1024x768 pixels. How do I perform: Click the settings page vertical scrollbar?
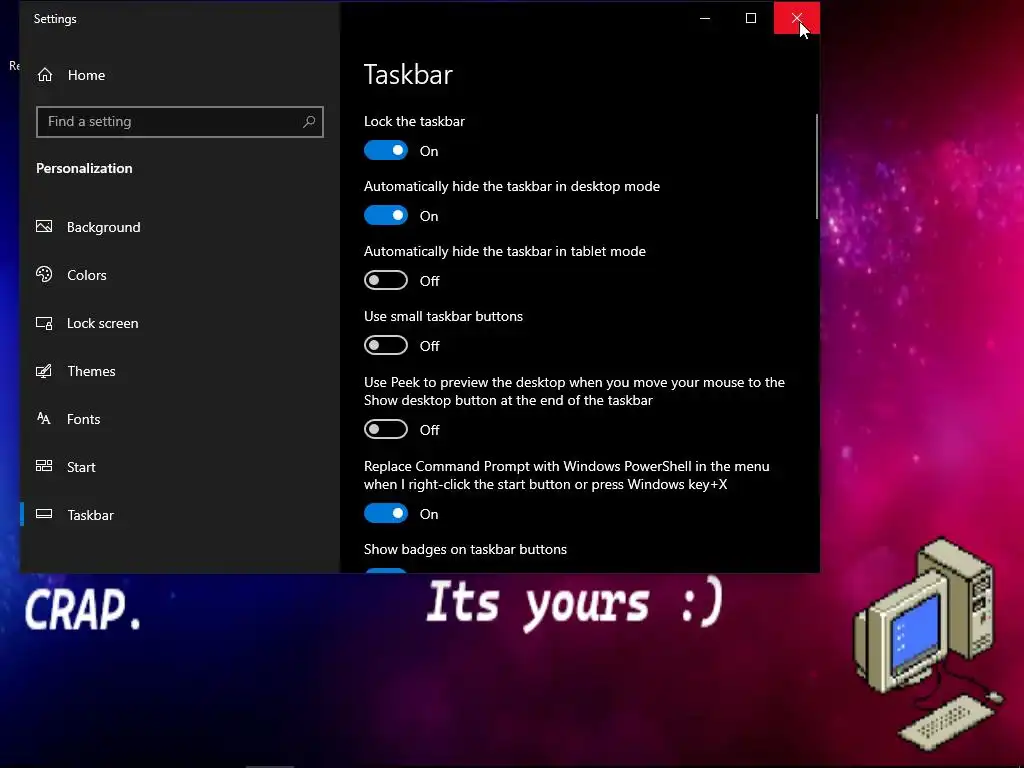(x=816, y=167)
